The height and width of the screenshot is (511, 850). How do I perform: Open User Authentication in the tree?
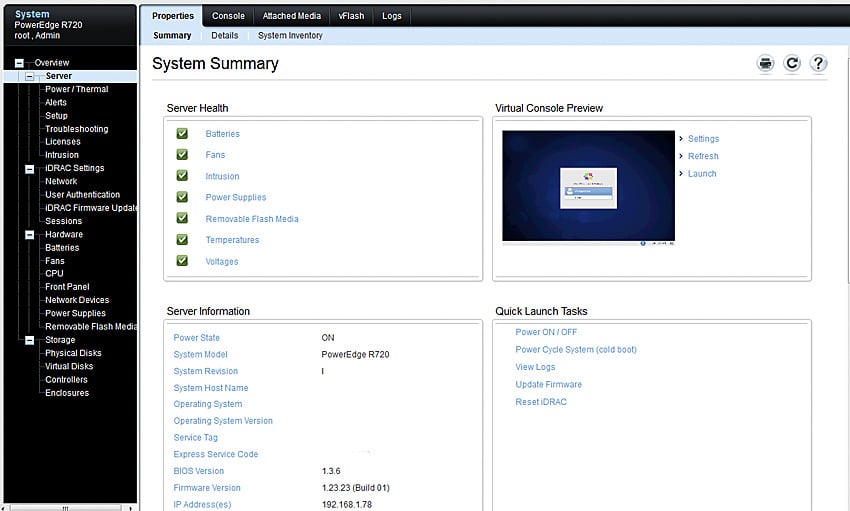point(82,195)
